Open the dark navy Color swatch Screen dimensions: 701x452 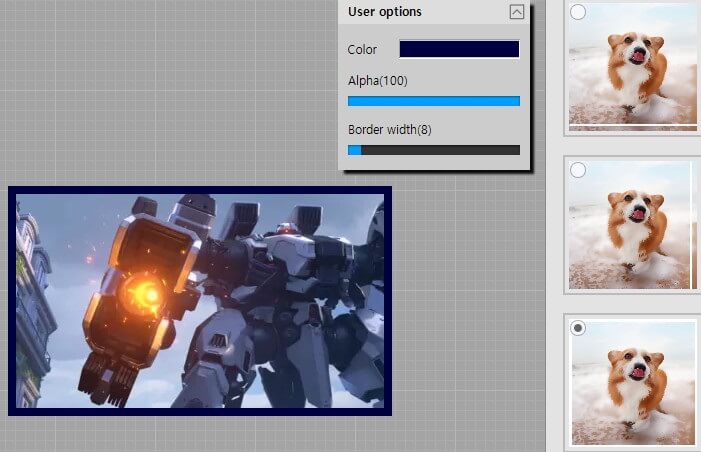point(459,49)
